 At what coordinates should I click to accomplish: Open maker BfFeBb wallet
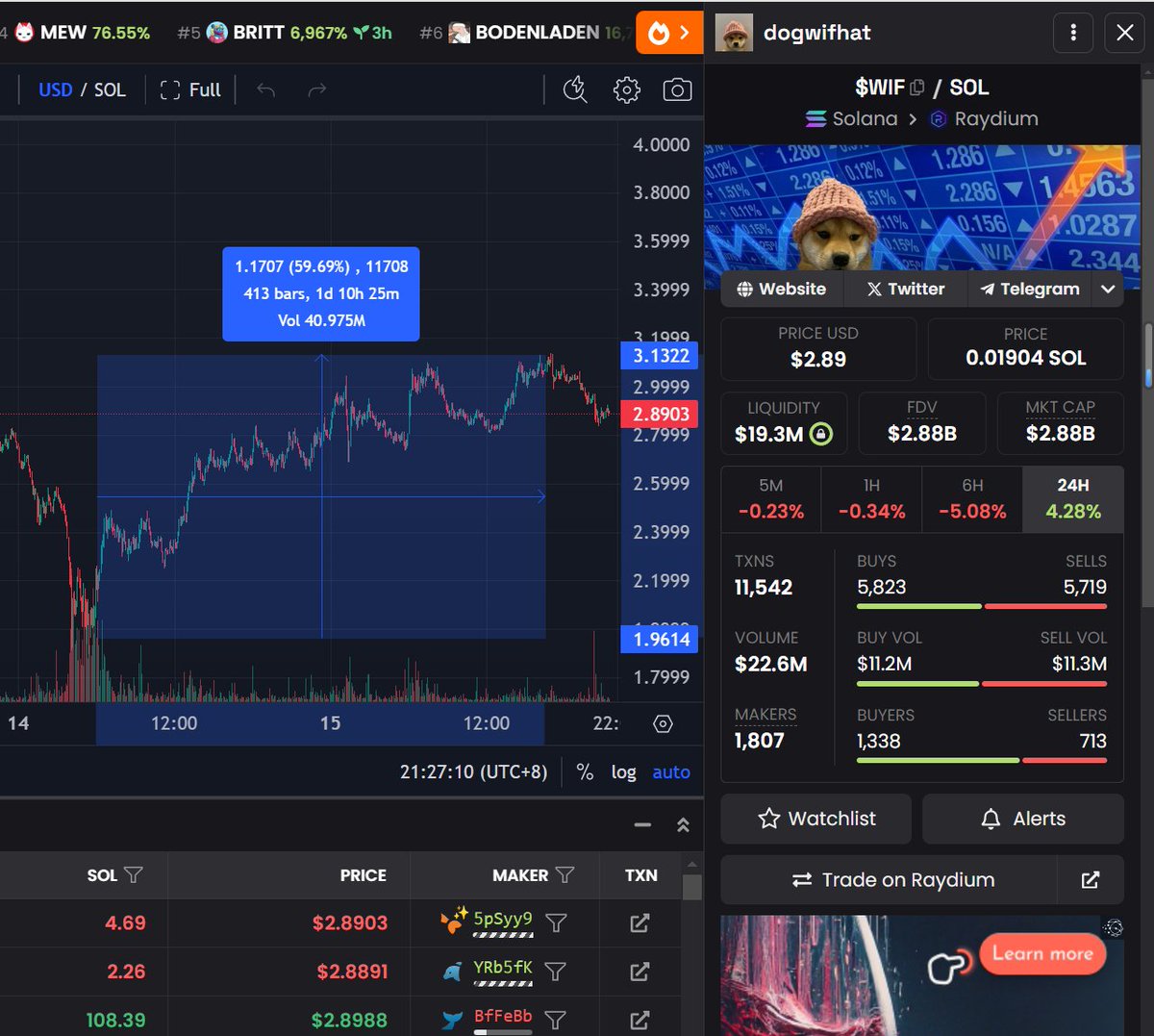pos(502,1016)
